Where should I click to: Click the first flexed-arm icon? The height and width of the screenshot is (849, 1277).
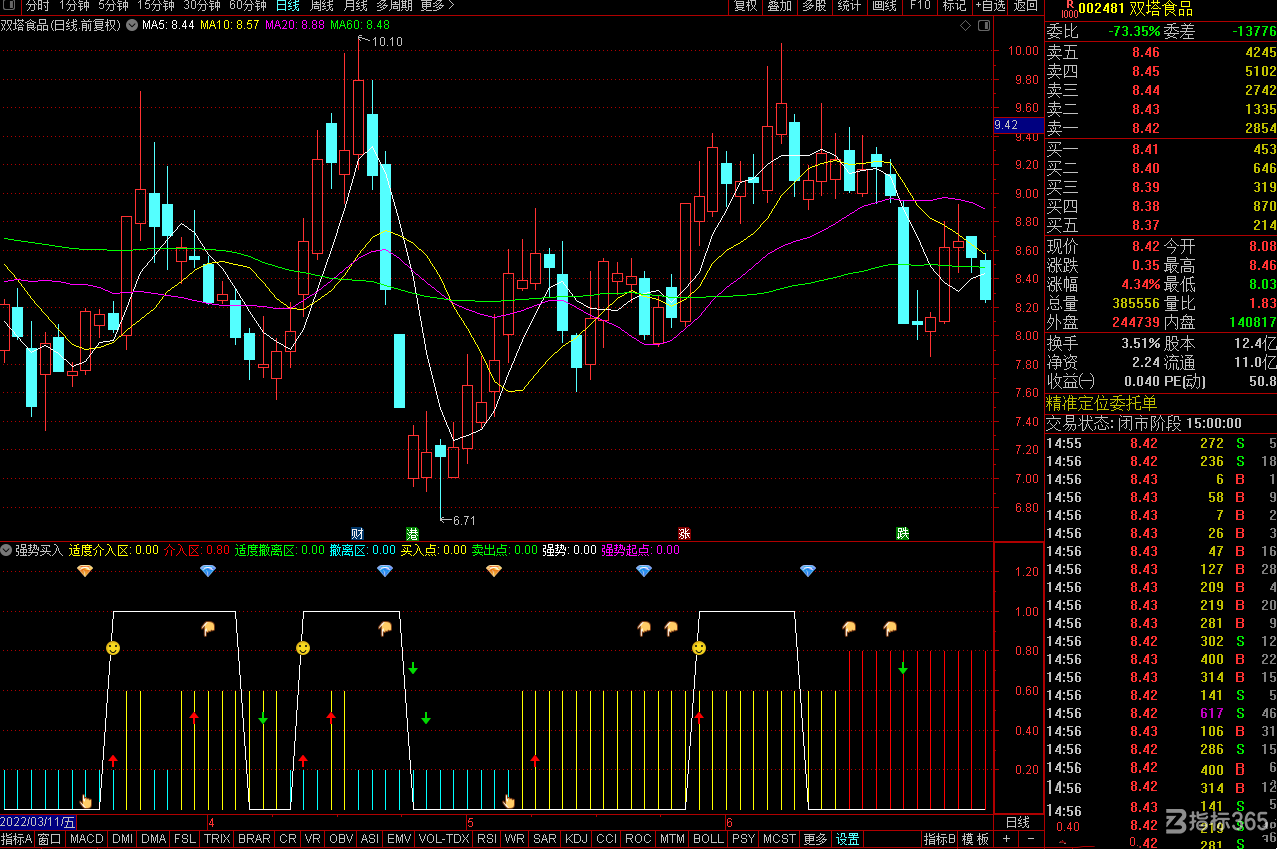(x=208, y=628)
